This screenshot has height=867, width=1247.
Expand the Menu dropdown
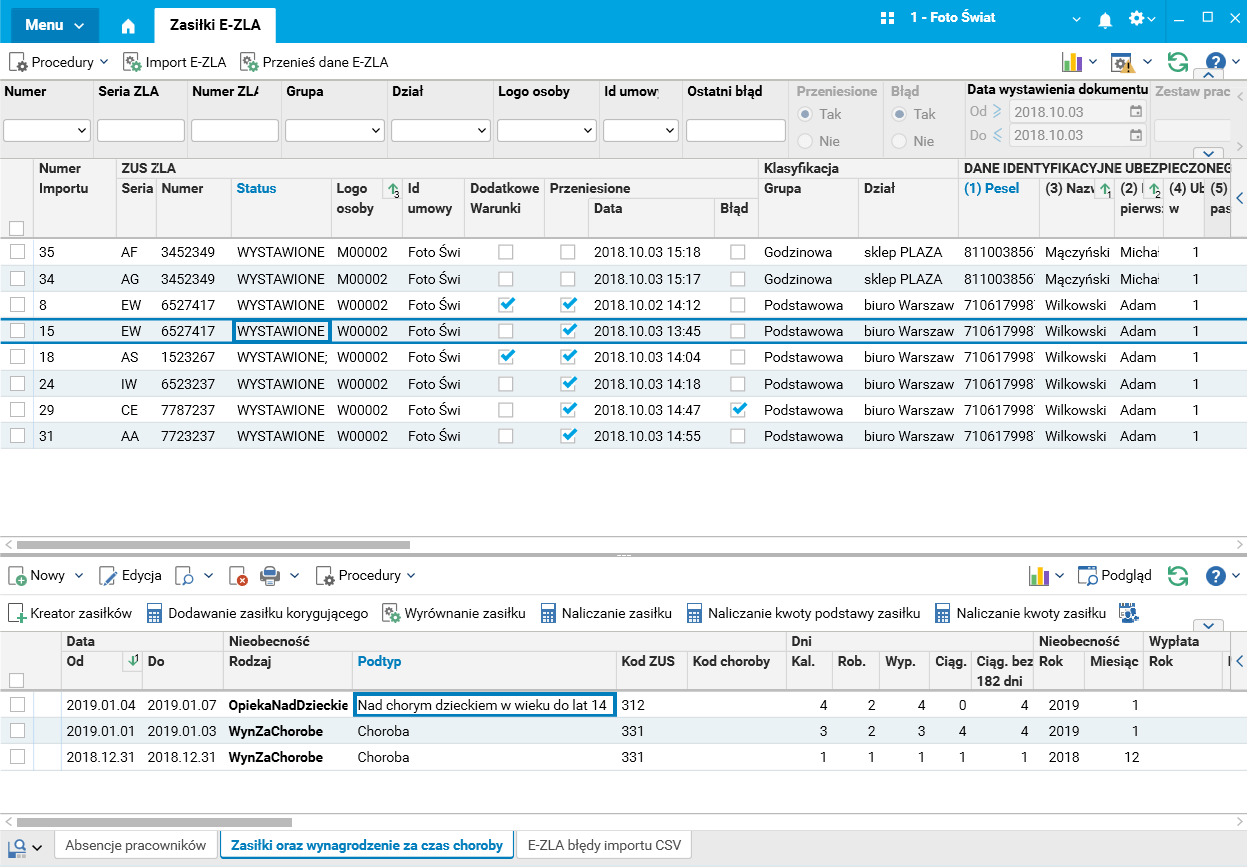pyautogui.click(x=55, y=25)
